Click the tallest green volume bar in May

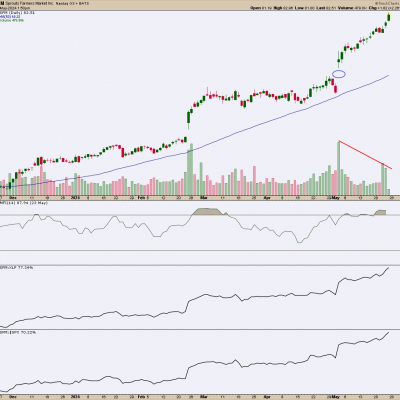click(x=339, y=168)
